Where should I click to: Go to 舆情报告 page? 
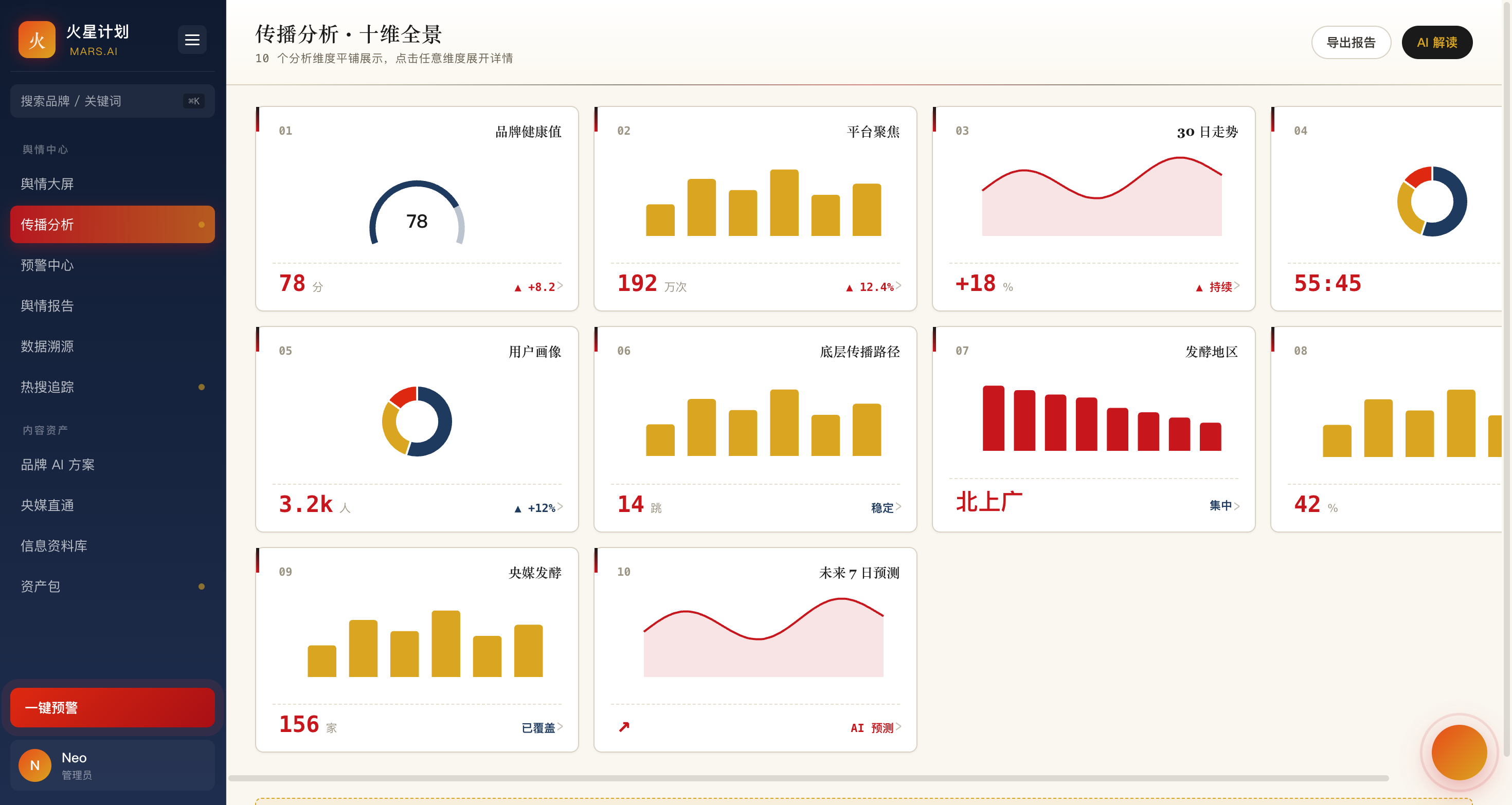[112, 306]
